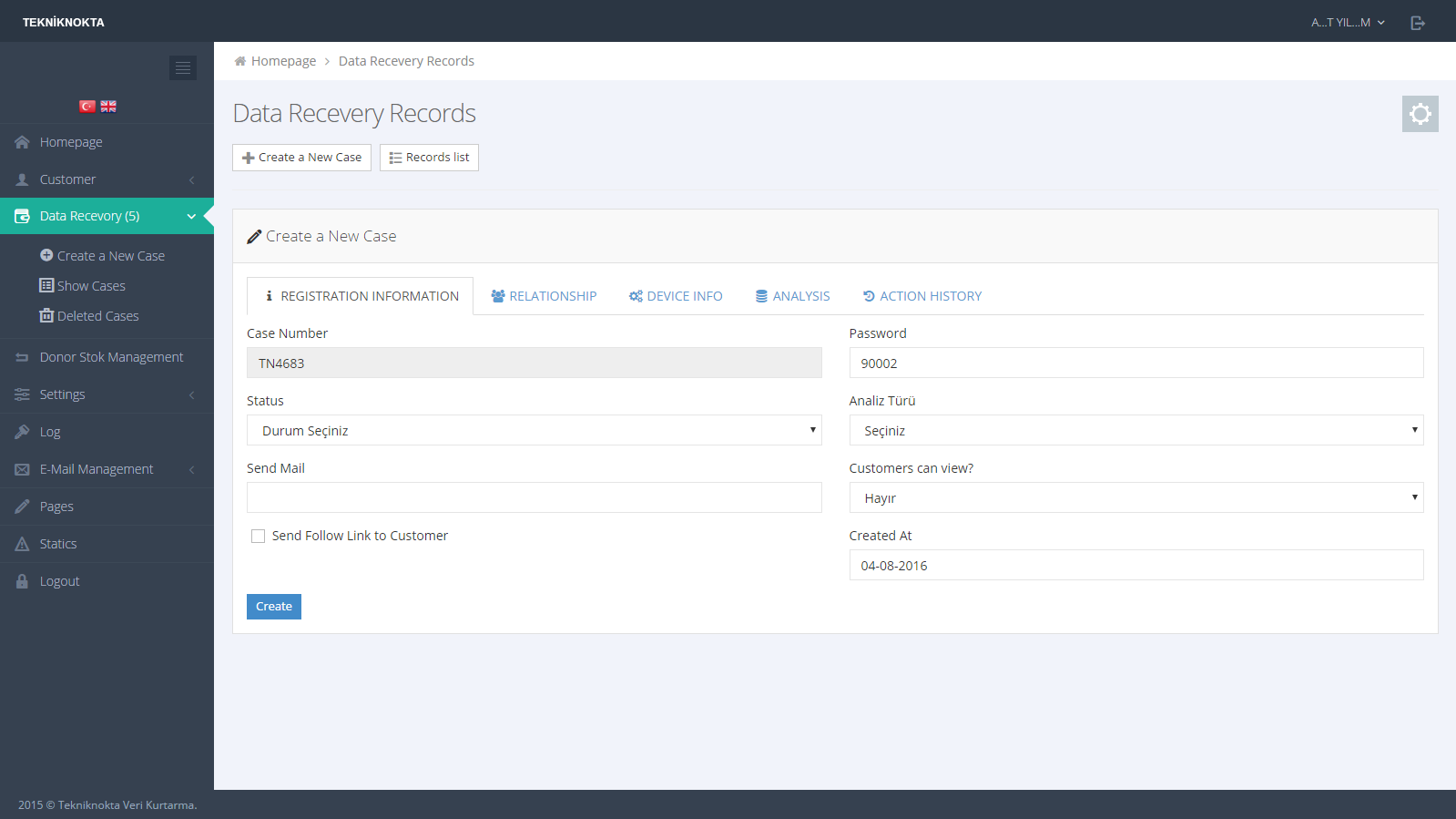Click the hamburger sidebar toggle icon

pos(183,68)
